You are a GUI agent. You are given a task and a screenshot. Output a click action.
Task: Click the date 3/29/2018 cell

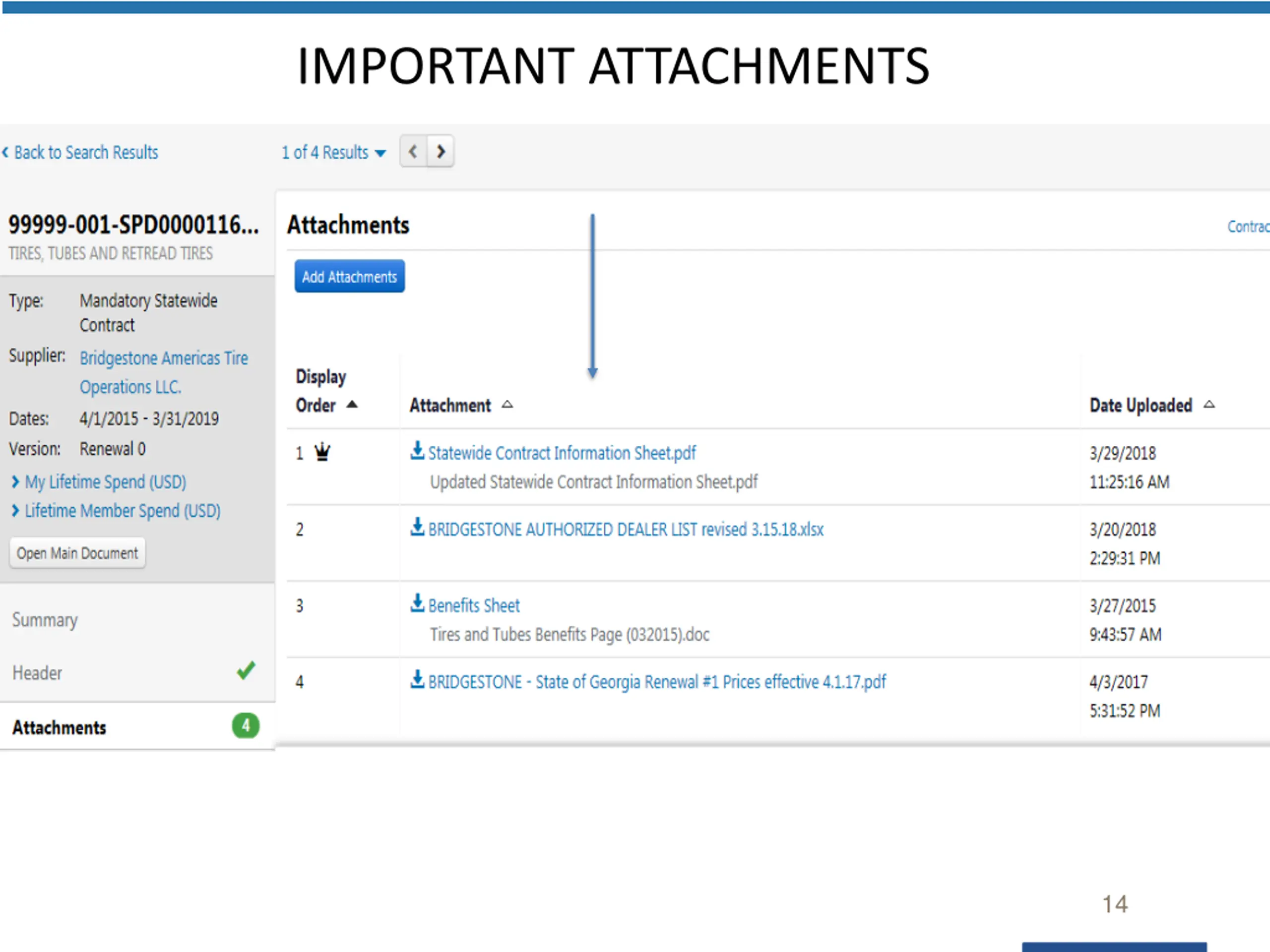[1123, 453]
